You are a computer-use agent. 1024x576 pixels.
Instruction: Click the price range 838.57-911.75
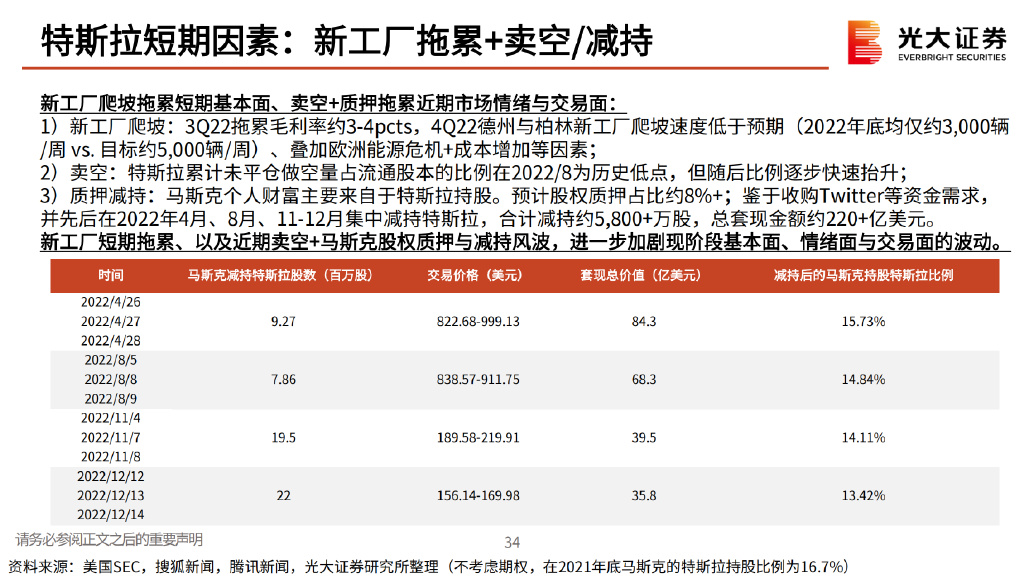click(x=478, y=379)
